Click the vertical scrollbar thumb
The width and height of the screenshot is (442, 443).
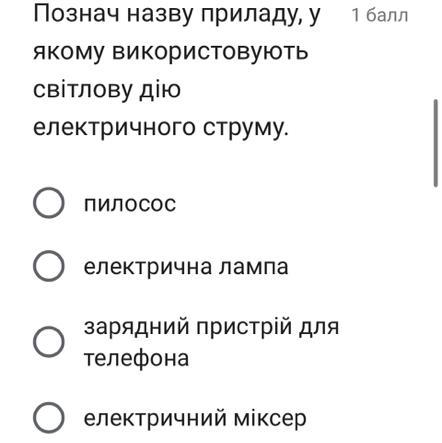click(x=436, y=143)
